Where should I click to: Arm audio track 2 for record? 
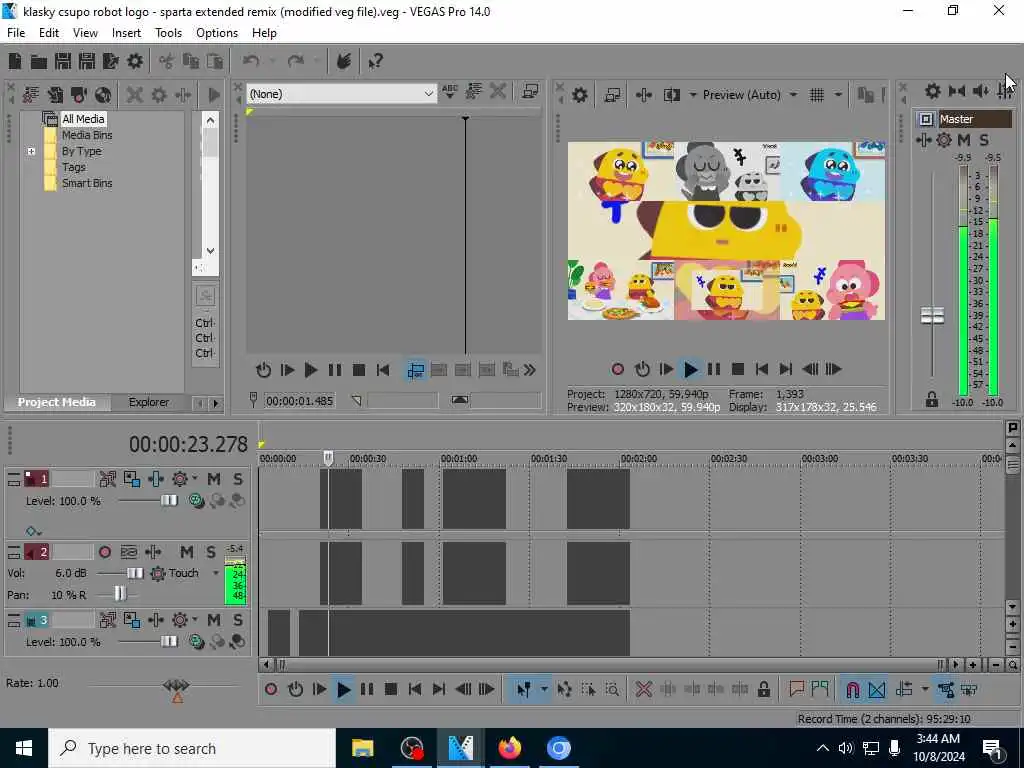tap(104, 552)
